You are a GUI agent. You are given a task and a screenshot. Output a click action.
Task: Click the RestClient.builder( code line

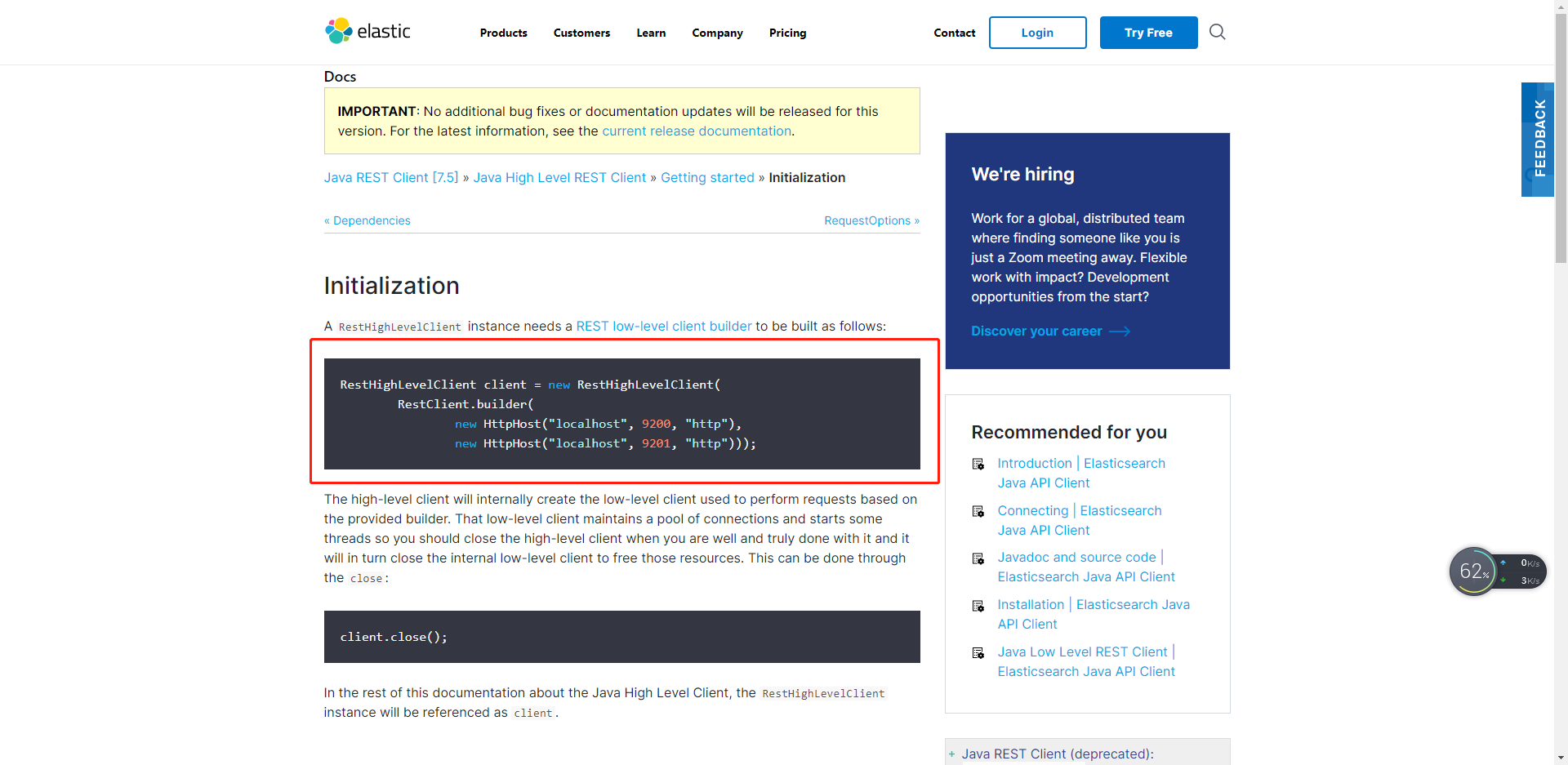point(465,404)
